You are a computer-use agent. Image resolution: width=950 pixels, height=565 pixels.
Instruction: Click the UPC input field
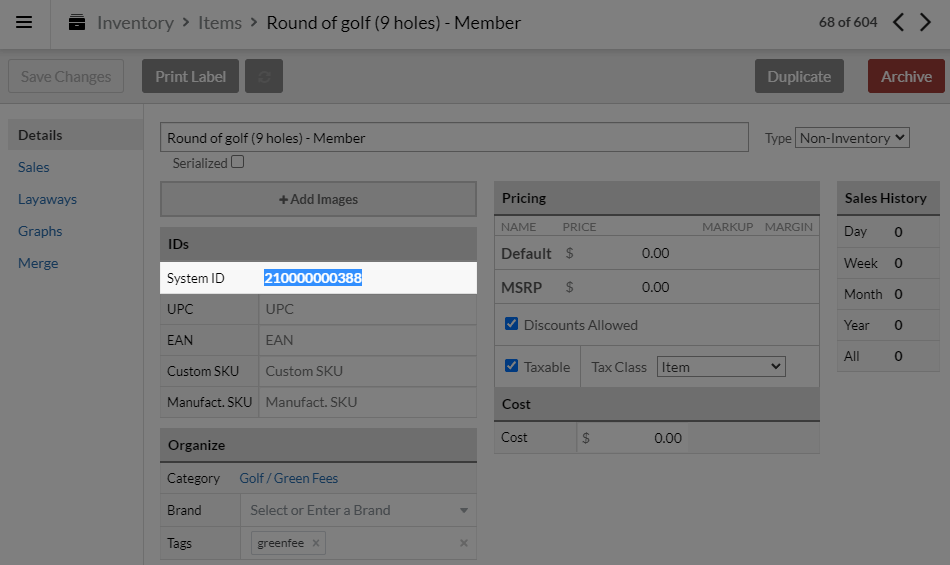pyautogui.click(x=367, y=309)
